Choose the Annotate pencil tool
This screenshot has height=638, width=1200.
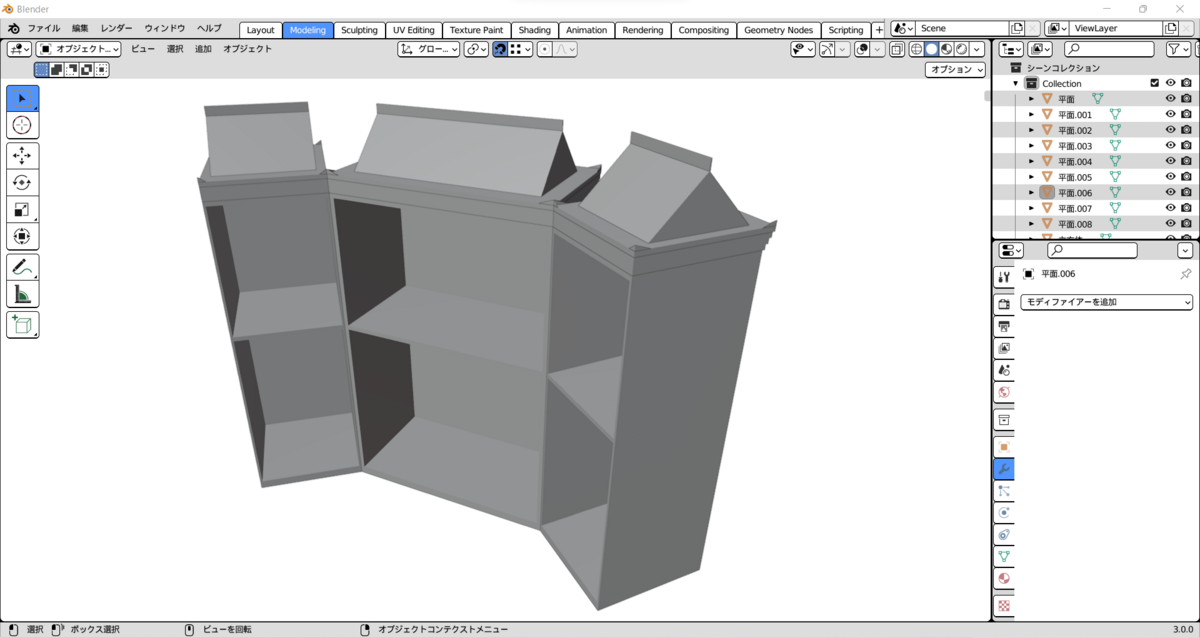point(22,267)
